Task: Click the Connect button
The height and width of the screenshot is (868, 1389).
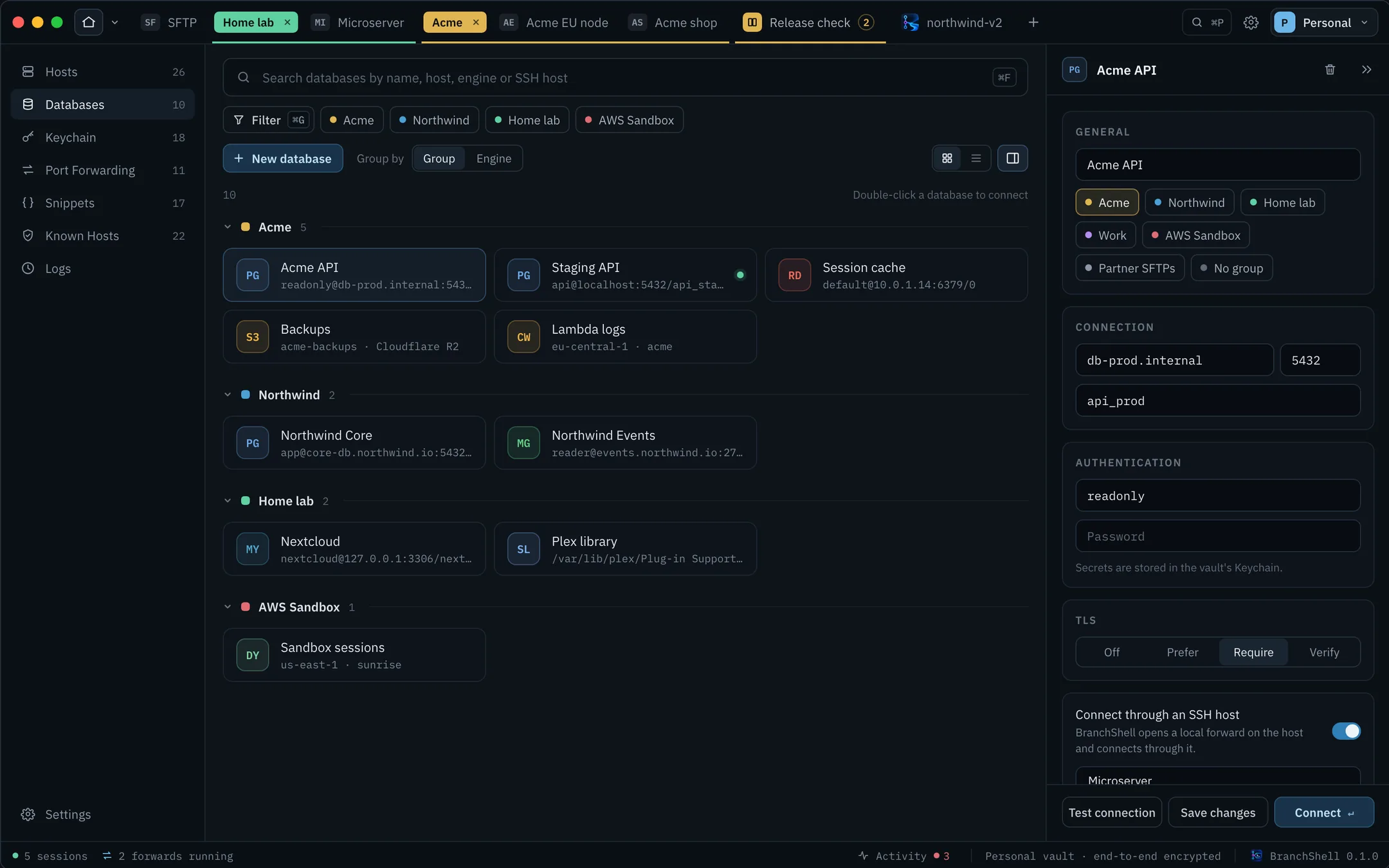Action: click(1324, 813)
